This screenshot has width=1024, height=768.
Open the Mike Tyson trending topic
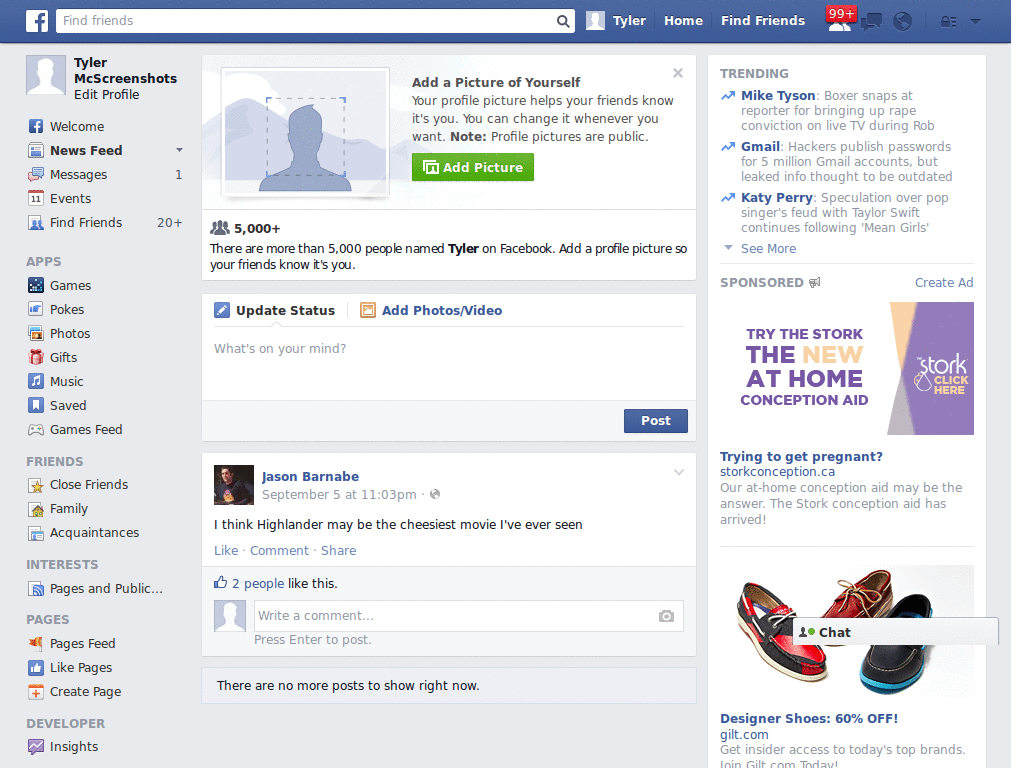click(778, 95)
